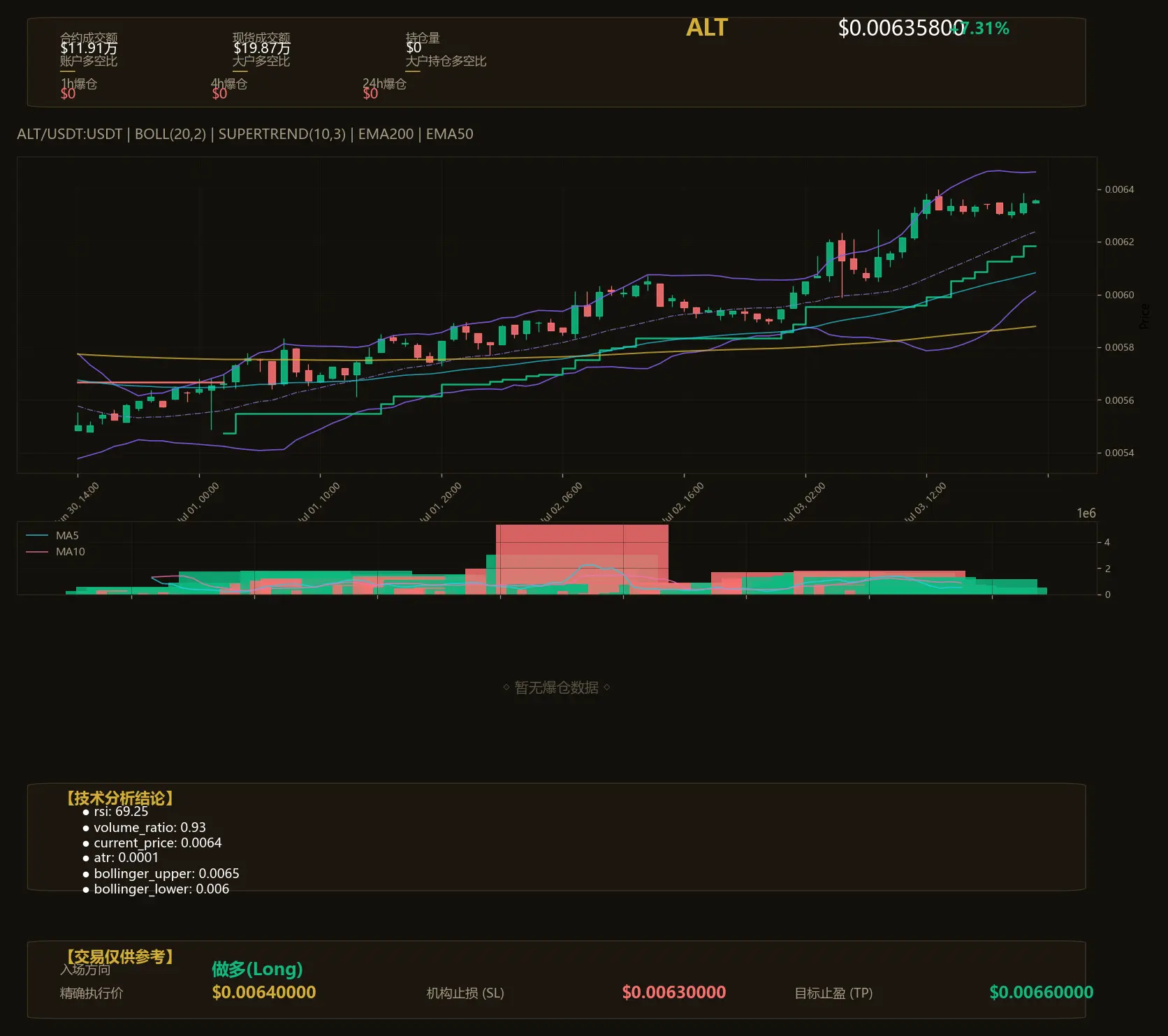Image resolution: width=1168 pixels, height=1036 pixels.
Task: Click the 技术分析结论 section heading
Action: (119, 798)
